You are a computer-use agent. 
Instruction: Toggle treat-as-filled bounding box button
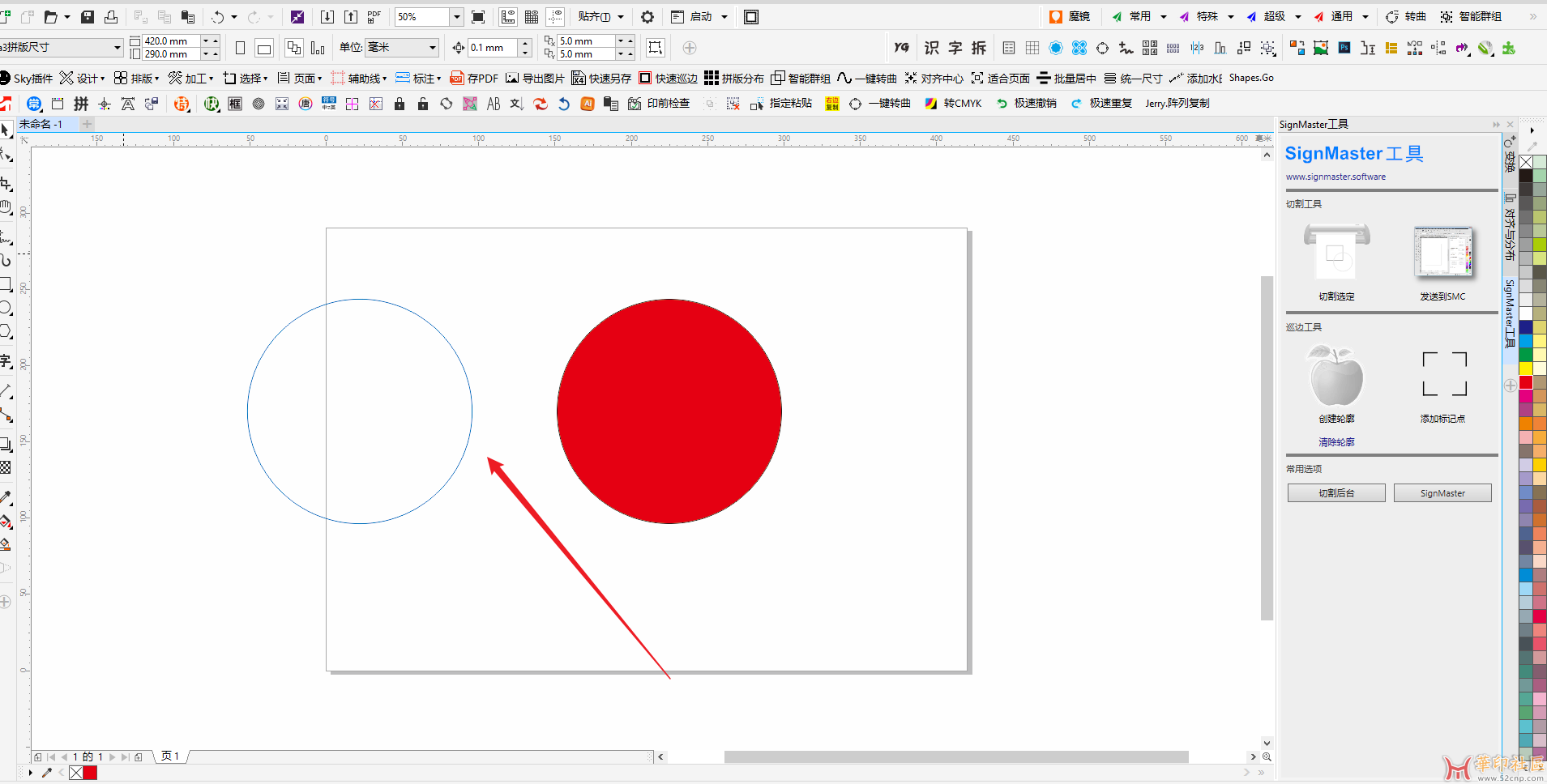(656, 48)
